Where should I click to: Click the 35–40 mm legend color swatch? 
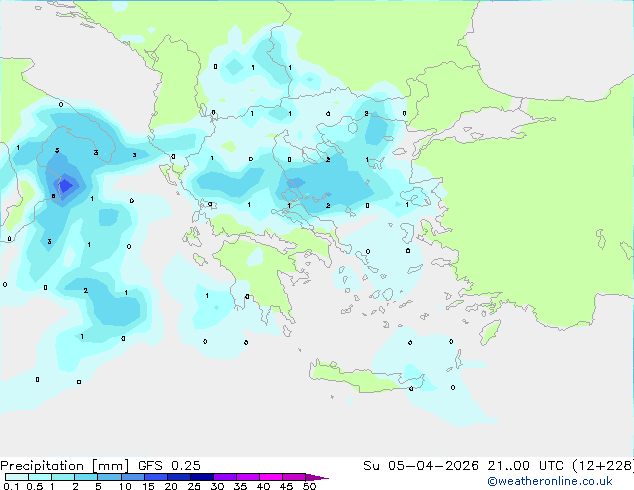pyautogui.click(x=248, y=477)
